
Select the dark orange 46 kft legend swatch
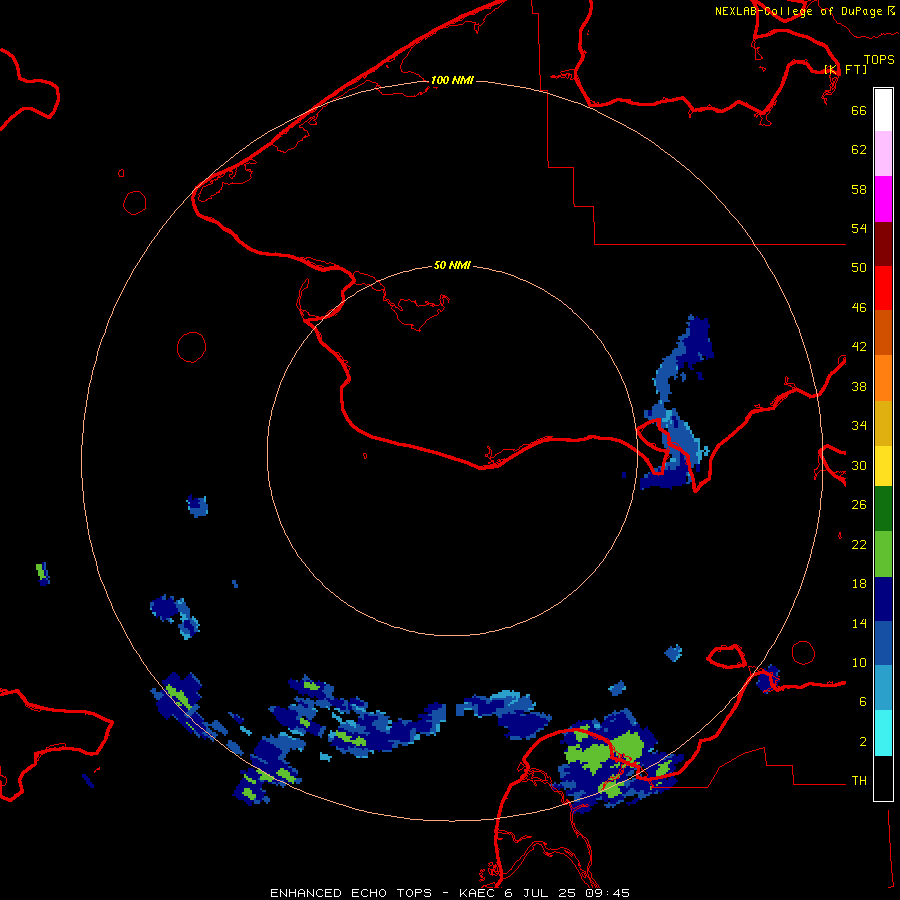pos(883,333)
